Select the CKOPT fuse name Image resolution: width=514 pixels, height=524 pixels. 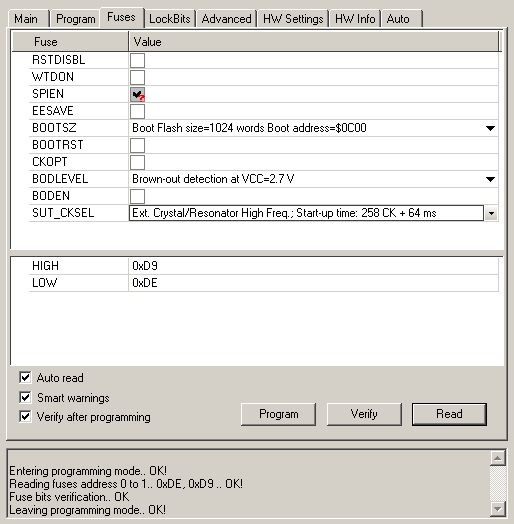tap(49, 162)
